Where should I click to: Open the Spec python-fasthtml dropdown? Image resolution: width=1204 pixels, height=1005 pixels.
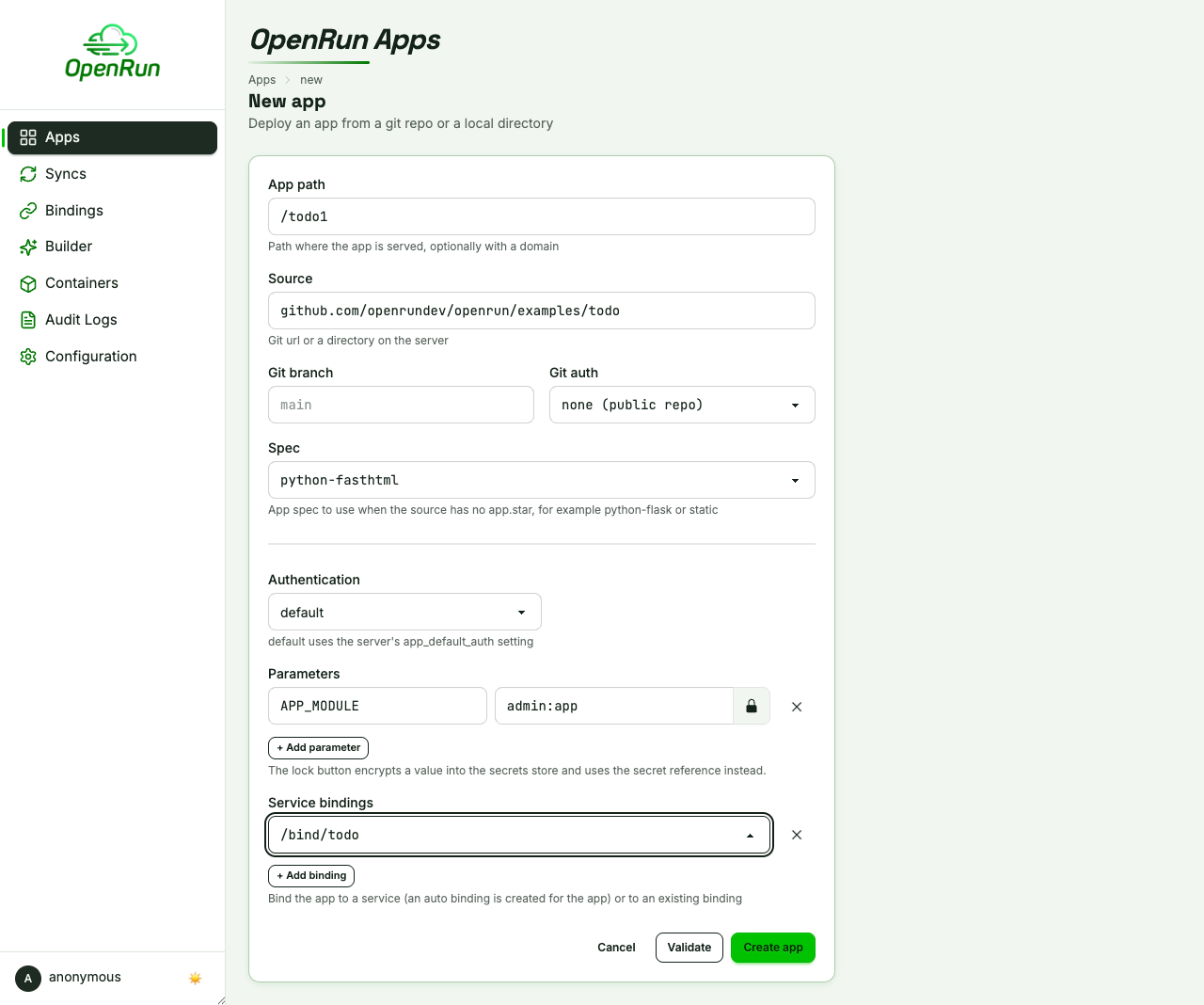pyautogui.click(x=542, y=480)
